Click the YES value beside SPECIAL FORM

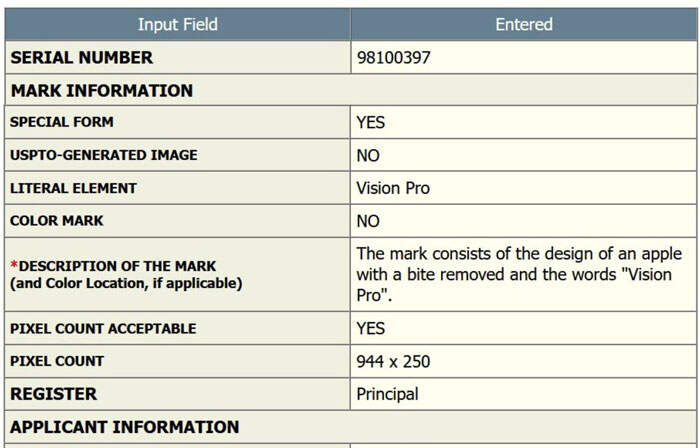[370, 123]
